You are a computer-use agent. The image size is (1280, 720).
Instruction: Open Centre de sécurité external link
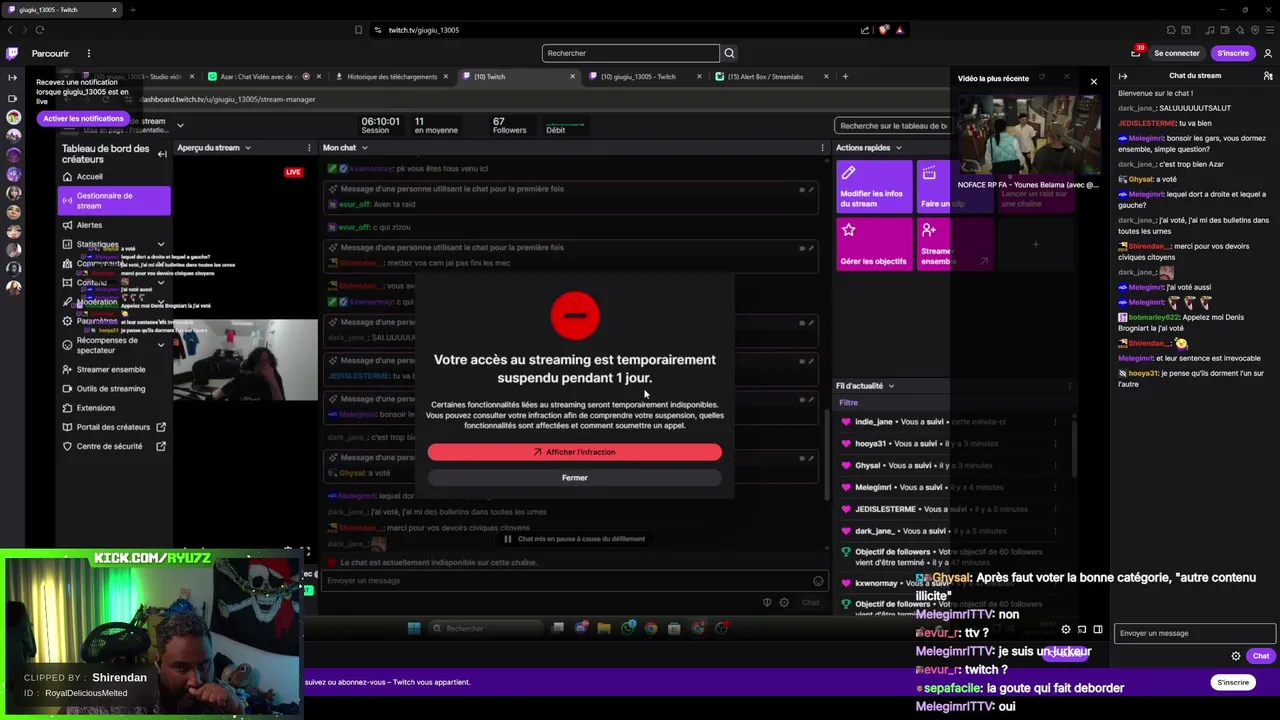114,447
